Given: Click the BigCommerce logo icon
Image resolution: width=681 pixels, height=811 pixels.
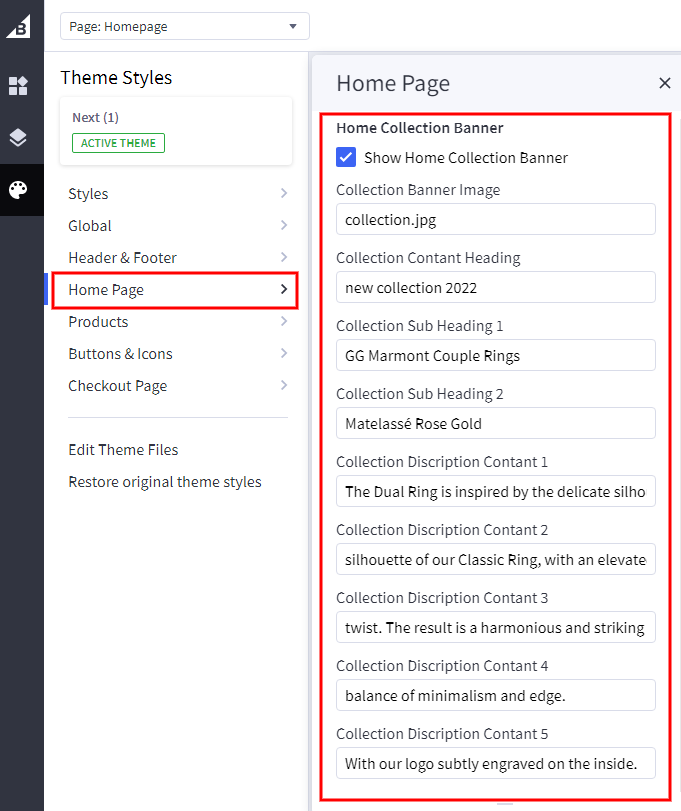Looking at the screenshot, I should click(19, 25).
